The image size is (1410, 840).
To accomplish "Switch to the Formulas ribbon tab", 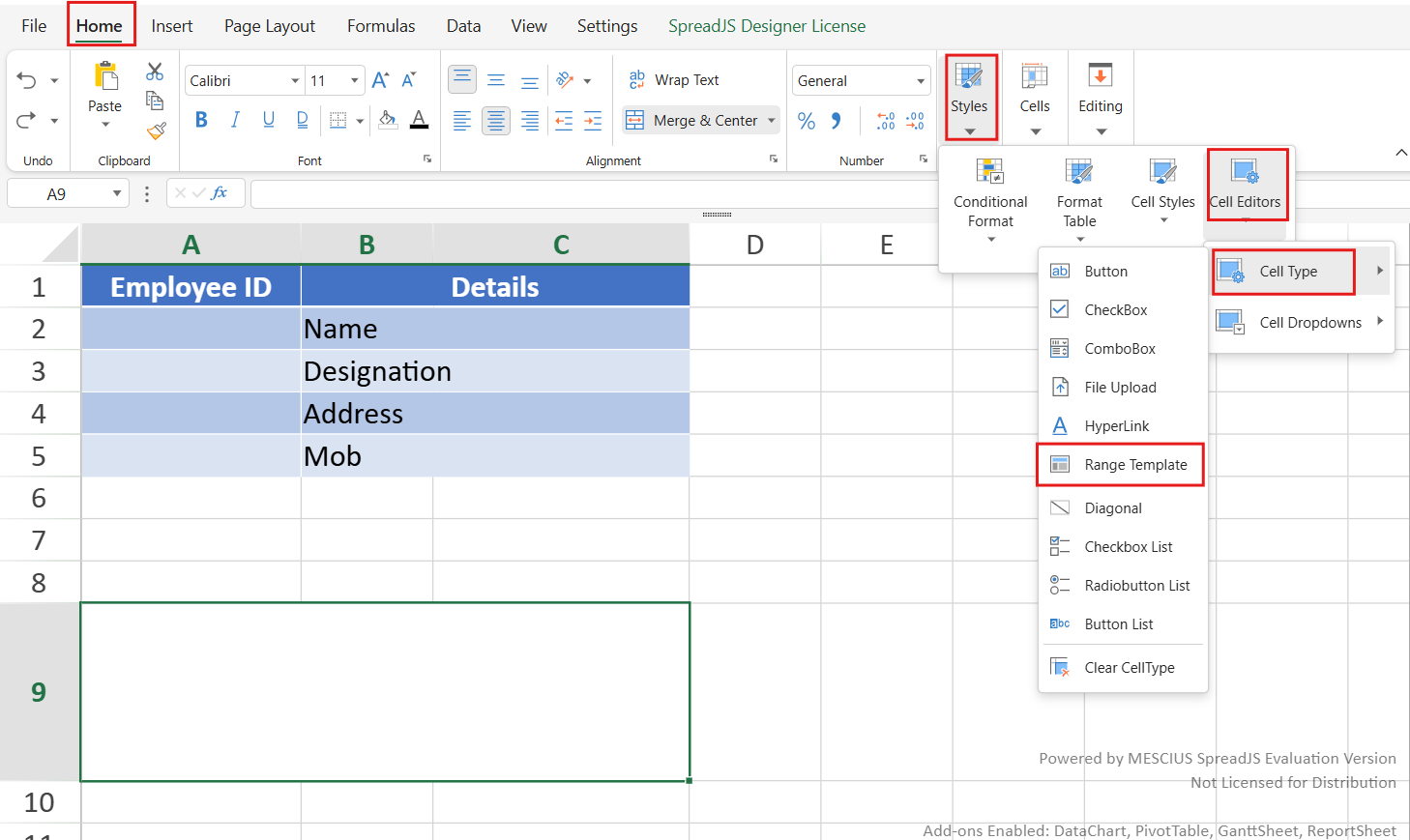I will [381, 26].
